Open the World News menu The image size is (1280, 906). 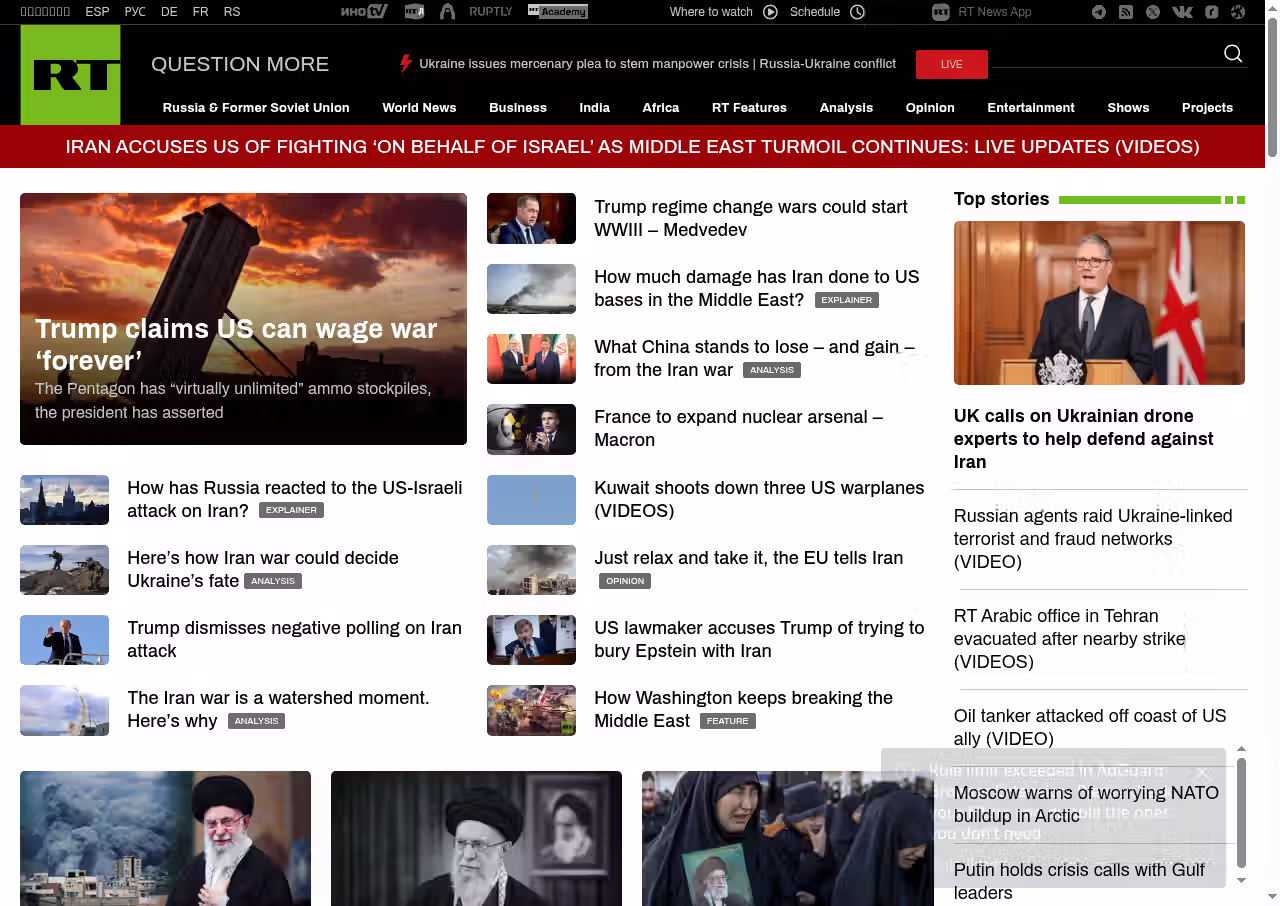(x=419, y=108)
